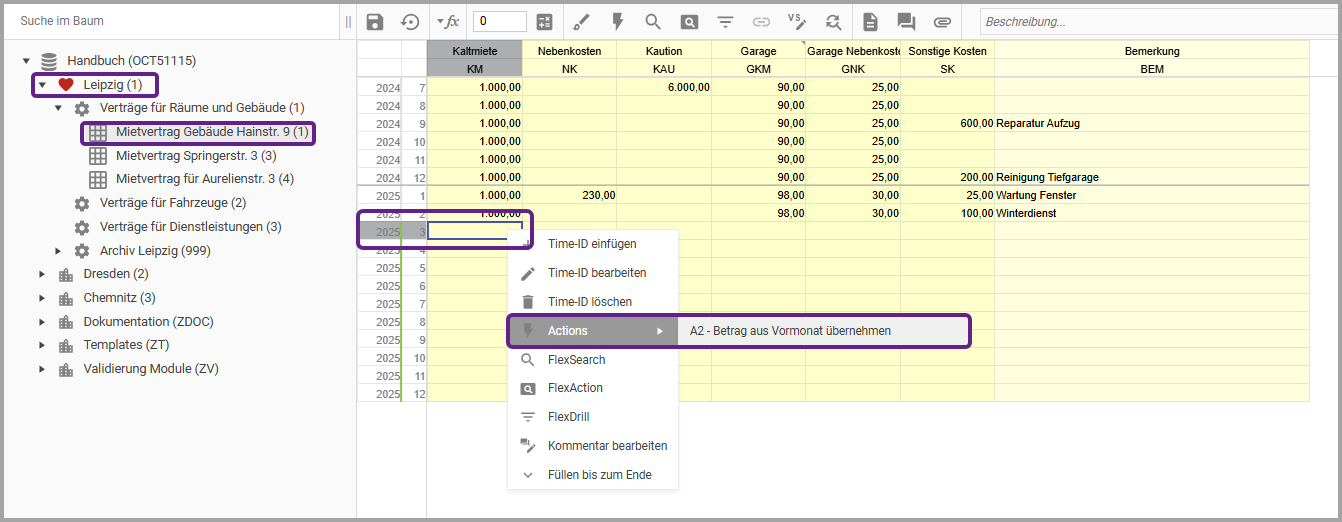1342x522 pixels.
Task: Click the save disk icon in toolbar
Action: [375, 22]
